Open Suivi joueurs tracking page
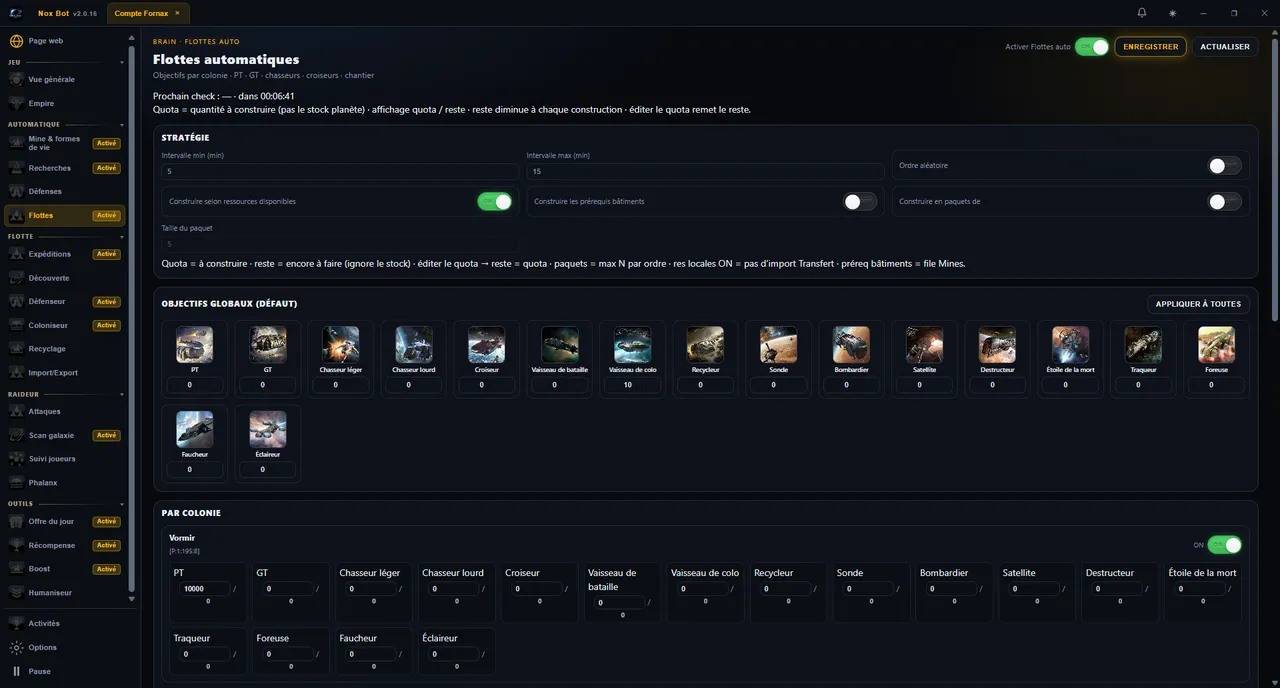The height and width of the screenshot is (688, 1280). tap(65, 459)
